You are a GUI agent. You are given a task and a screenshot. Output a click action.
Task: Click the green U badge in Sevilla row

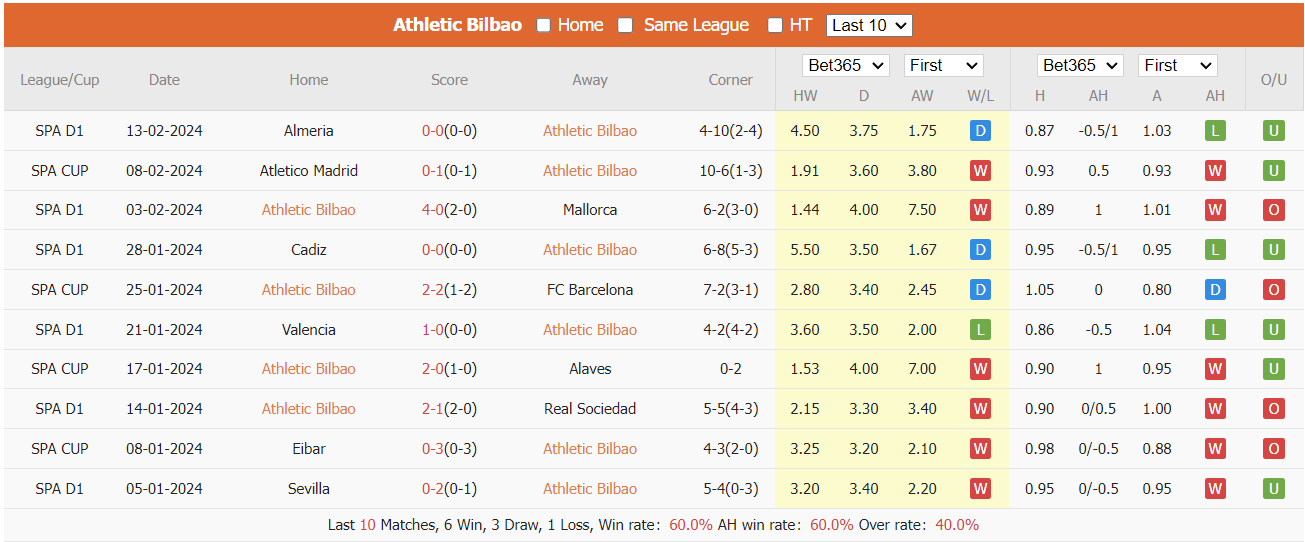pyautogui.click(x=1273, y=489)
